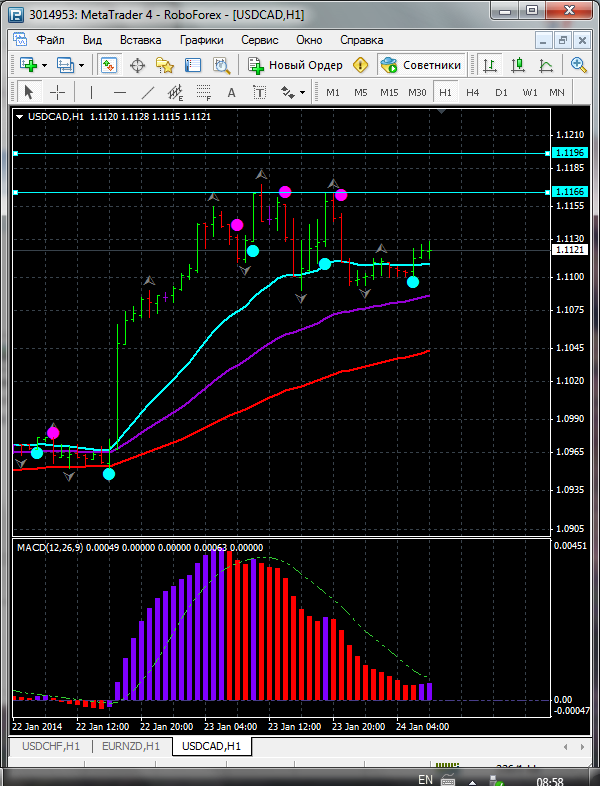
Task: Switch to H4 timeframe
Action: point(473,92)
